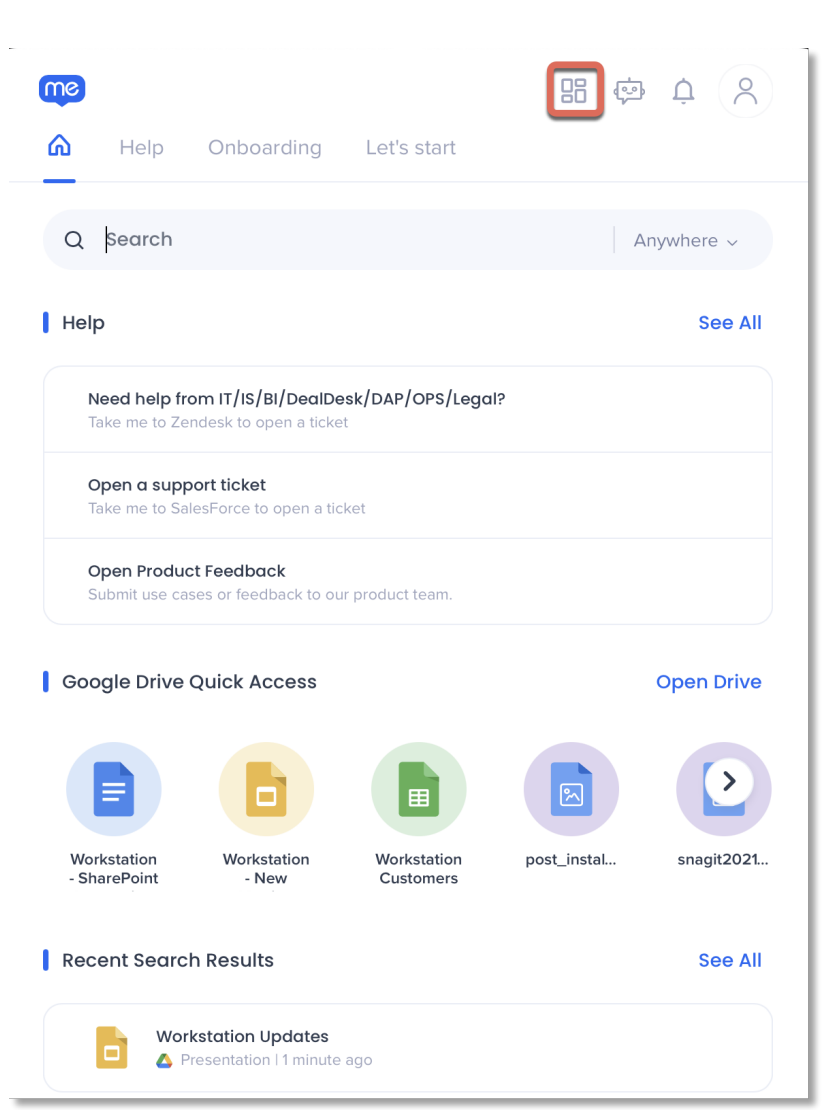This screenshot has height=1110, width=826.
Task: Switch to the Onboarding tab
Action: 264,147
